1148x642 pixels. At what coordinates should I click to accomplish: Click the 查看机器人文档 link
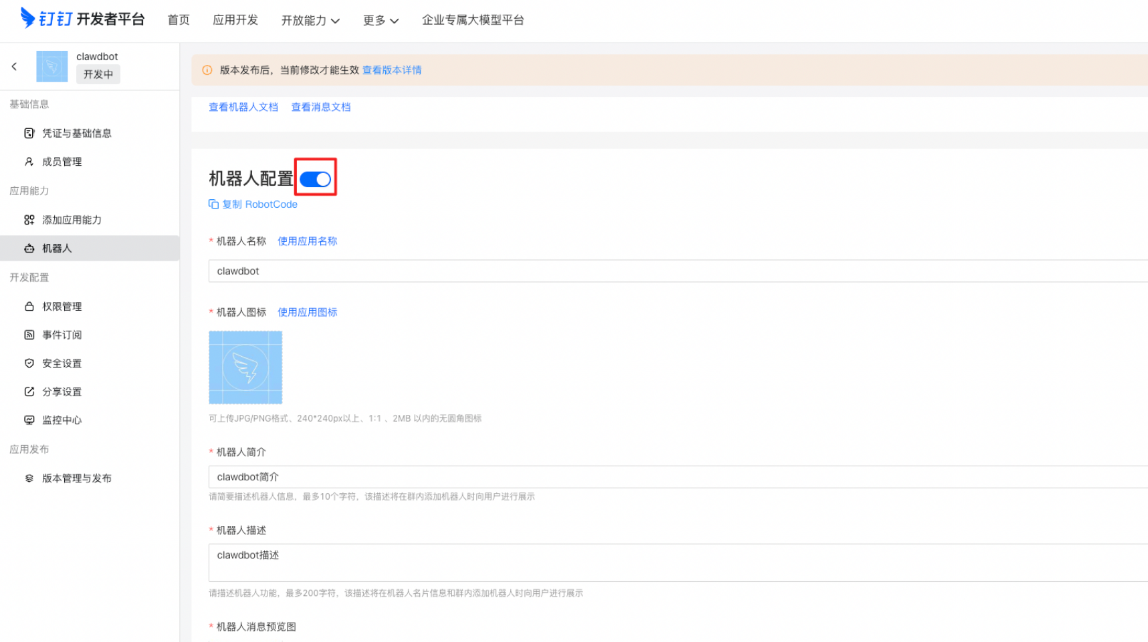pyautogui.click(x=243, y=107)
